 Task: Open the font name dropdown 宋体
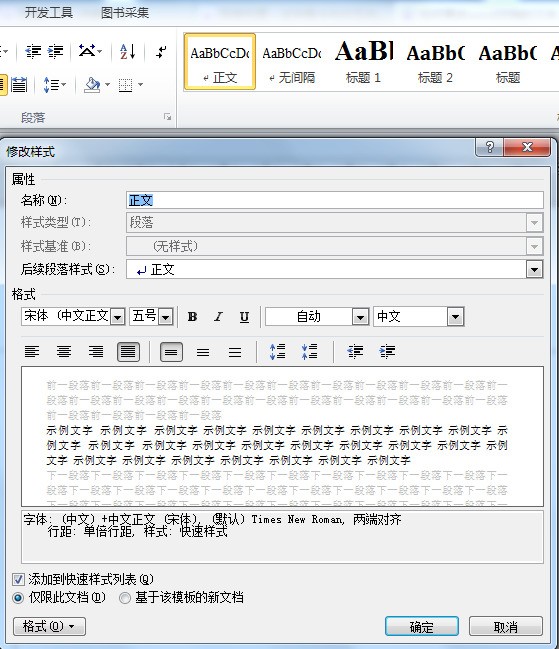(118, 317)
